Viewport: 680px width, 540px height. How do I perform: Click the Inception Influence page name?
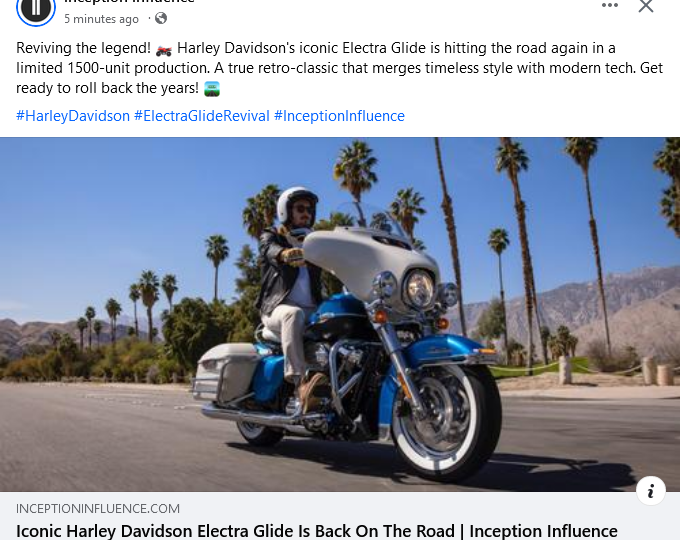pyautogui.click(x=129, y=1)
